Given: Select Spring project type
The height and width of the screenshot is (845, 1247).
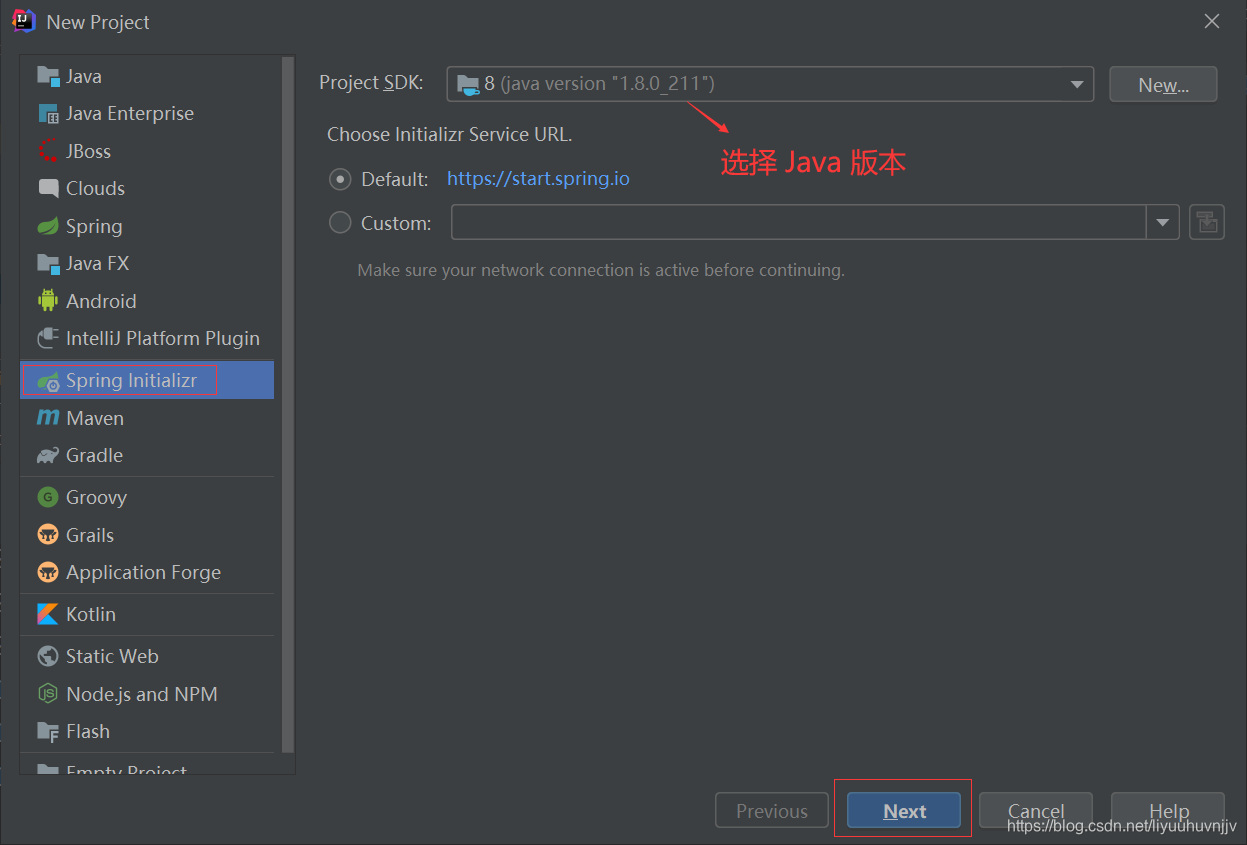Looking at the screenshot, I should click(x=147, y=226).
